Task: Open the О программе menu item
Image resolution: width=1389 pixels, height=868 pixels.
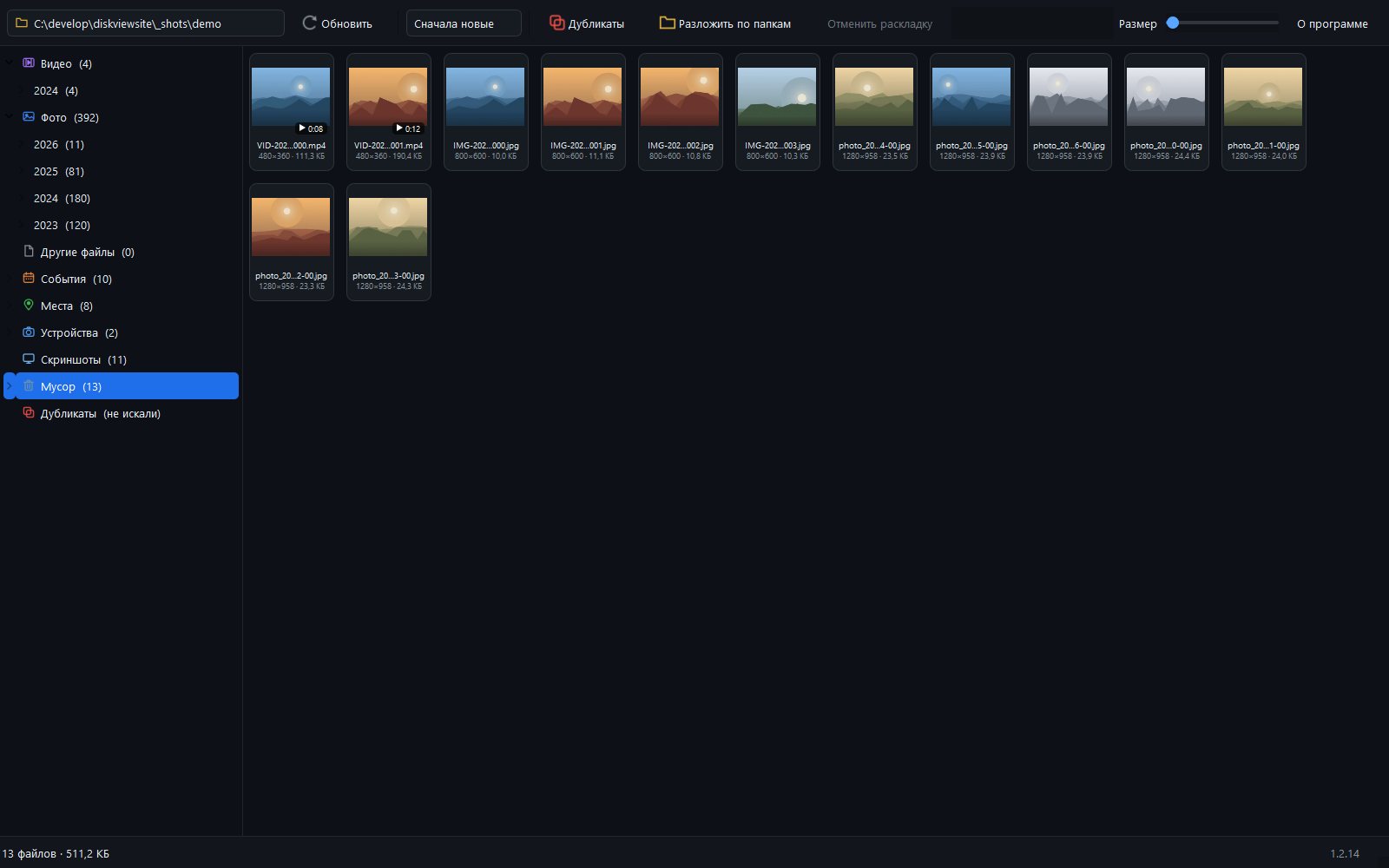Action: pyautogui.click(x=1332, y=23)
